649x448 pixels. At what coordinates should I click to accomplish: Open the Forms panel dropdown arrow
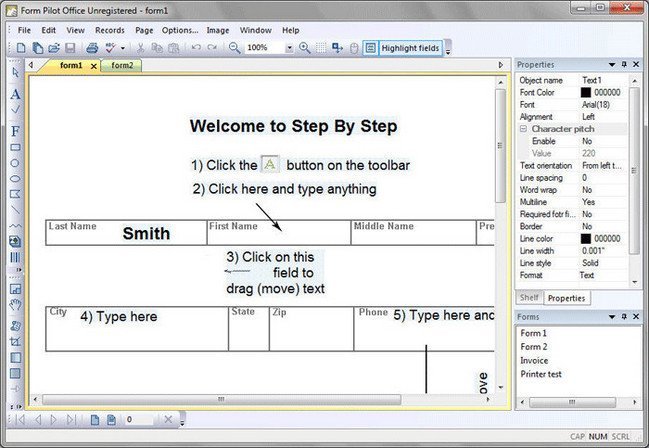(612, 317)
